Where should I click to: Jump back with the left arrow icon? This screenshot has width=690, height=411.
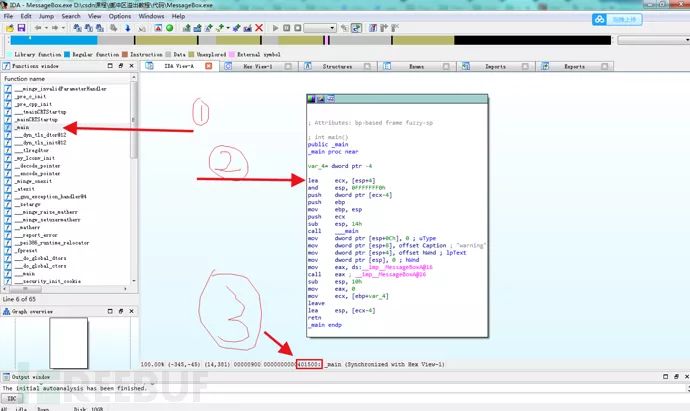click(x=38, y=28)
